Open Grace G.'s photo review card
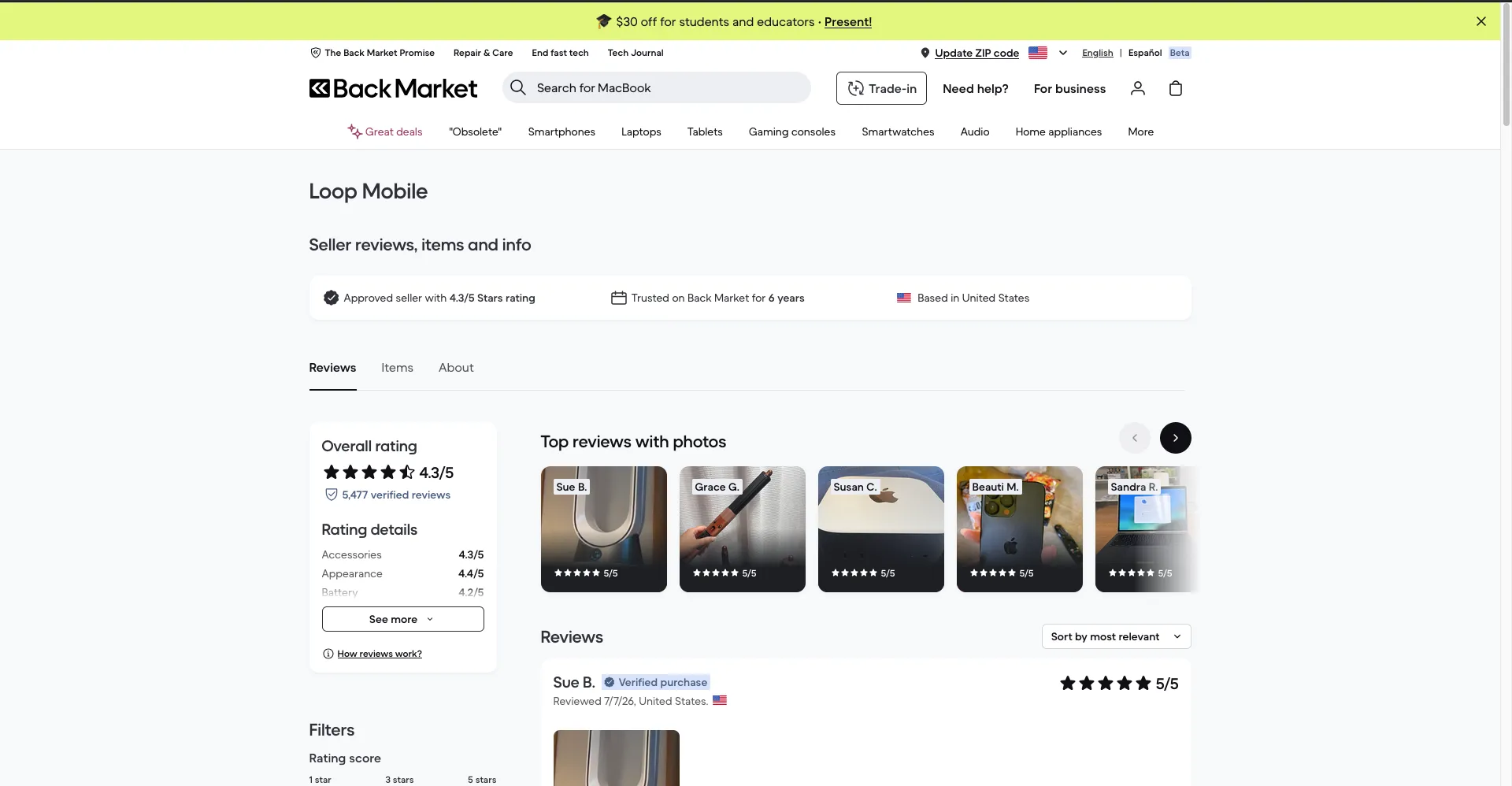 [743, 529]
